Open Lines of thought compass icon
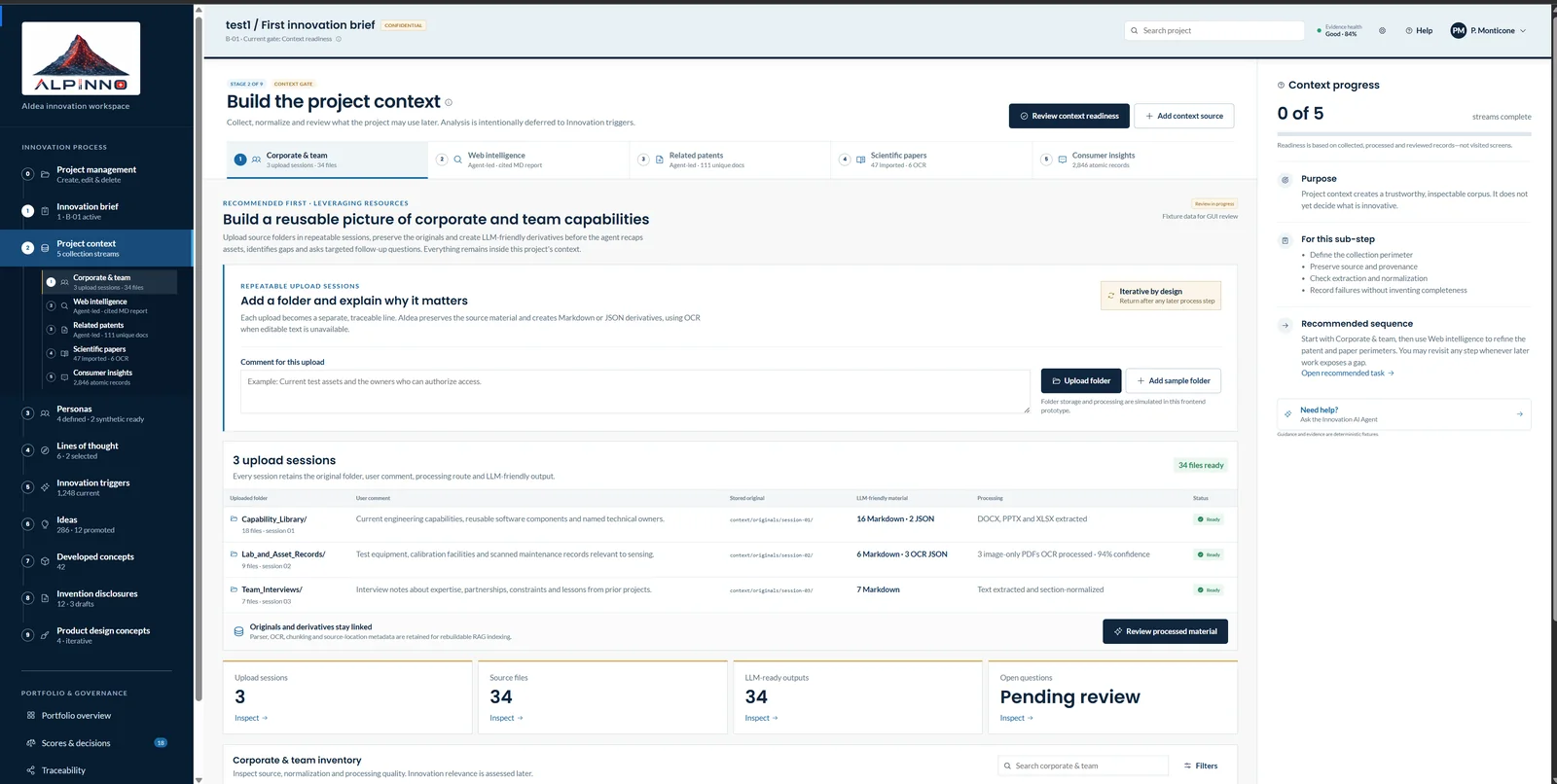 pyautogui.click(x=45, y=450)
